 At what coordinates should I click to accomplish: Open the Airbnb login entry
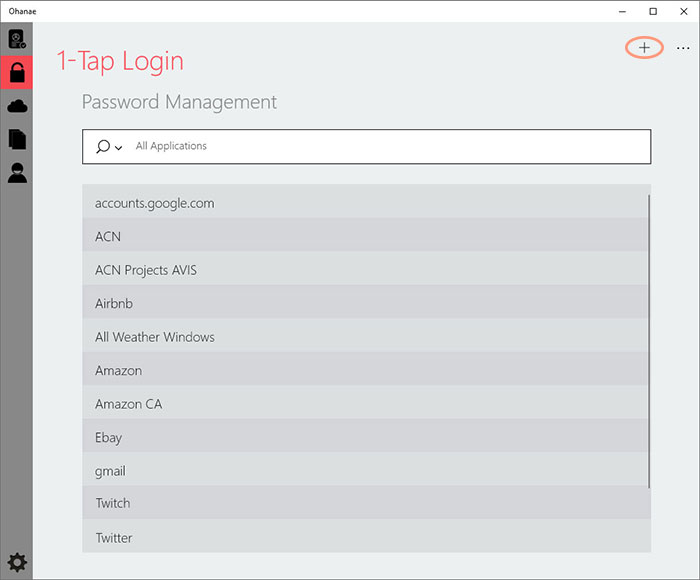[x=365, y=304]
